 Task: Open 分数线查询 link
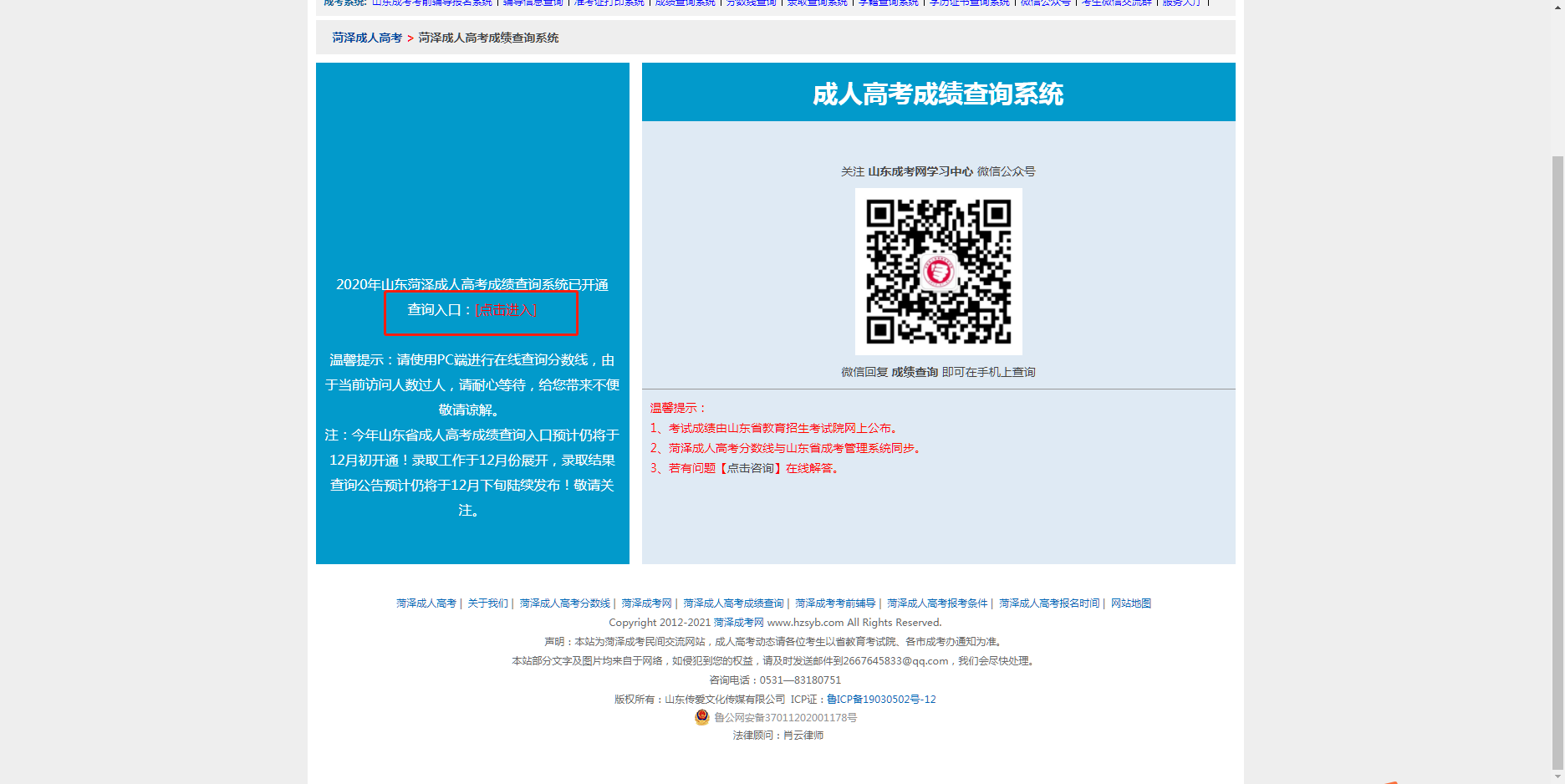click(751, 3)
